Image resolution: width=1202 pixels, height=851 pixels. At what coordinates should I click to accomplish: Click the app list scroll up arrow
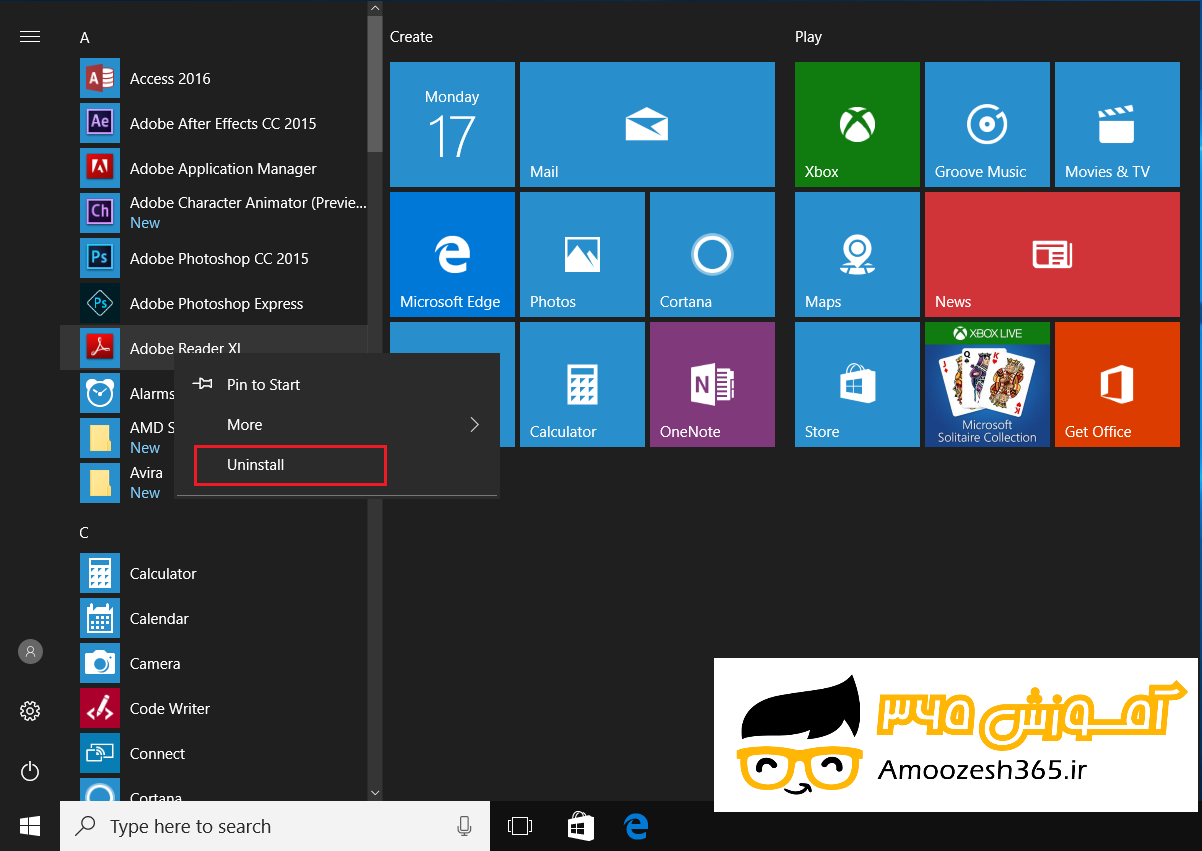[x=375, y=9]
